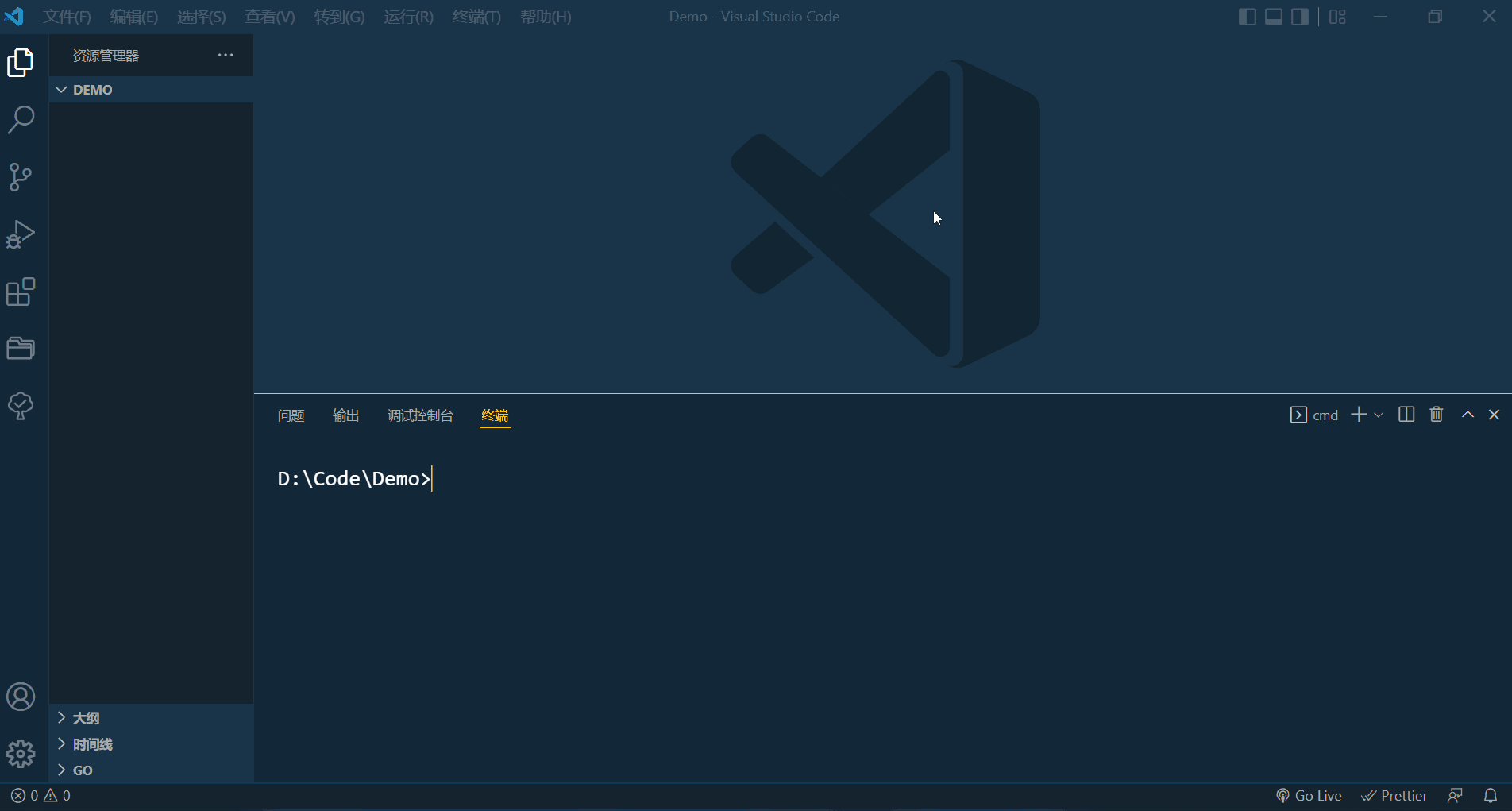
Task: Click Prettier in the status bar
Action: pyautogui.click(x=1394, y=796)
